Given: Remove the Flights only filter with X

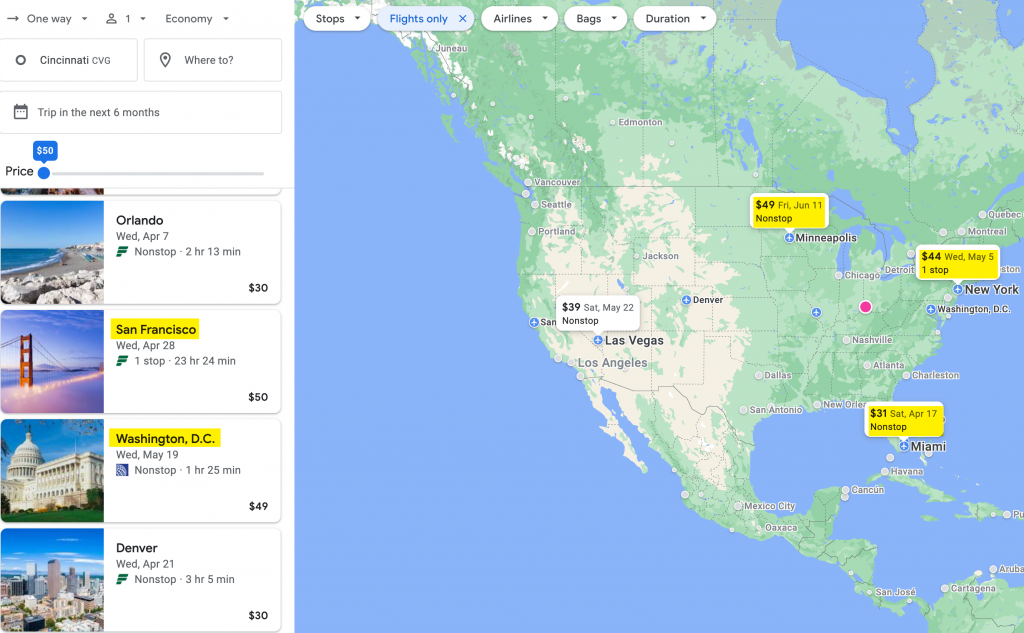Looking at the screenshot, I should click(462, 19).
